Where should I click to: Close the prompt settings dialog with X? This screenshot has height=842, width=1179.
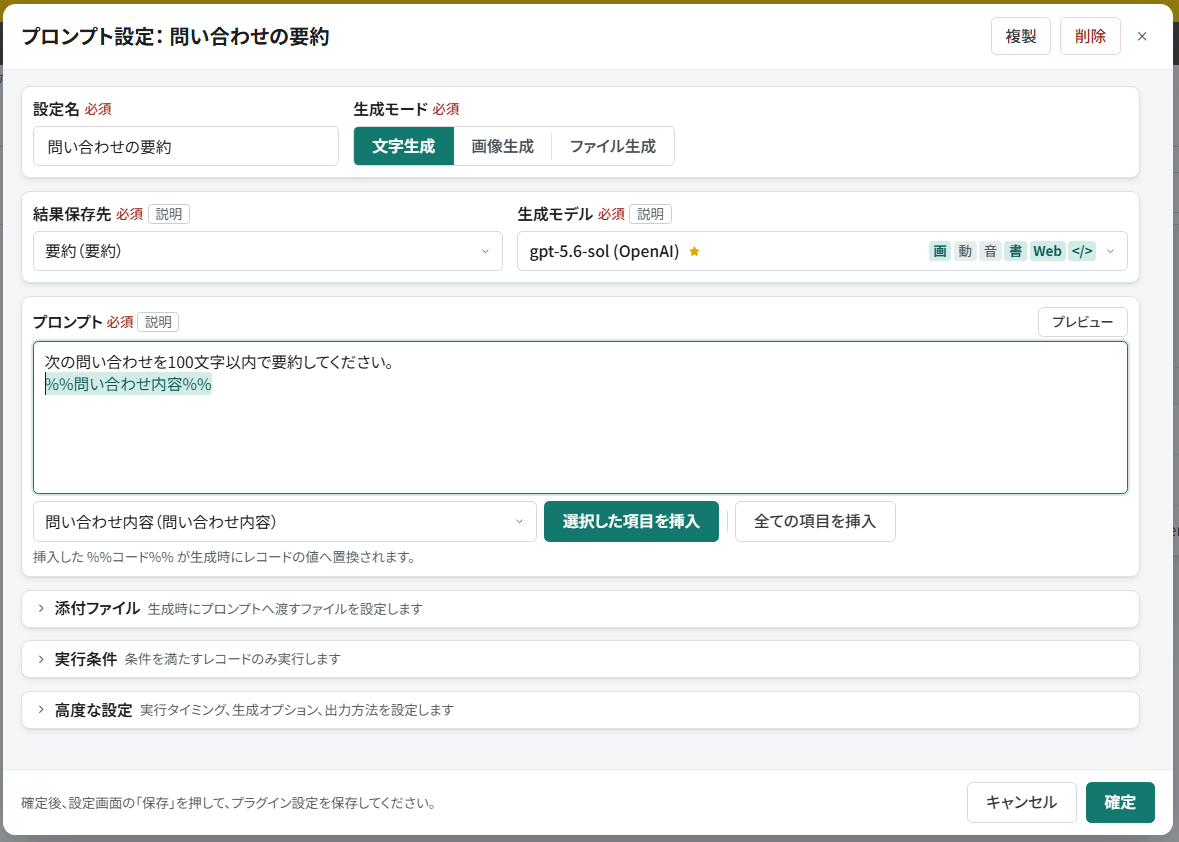[x=1141, y=36]
